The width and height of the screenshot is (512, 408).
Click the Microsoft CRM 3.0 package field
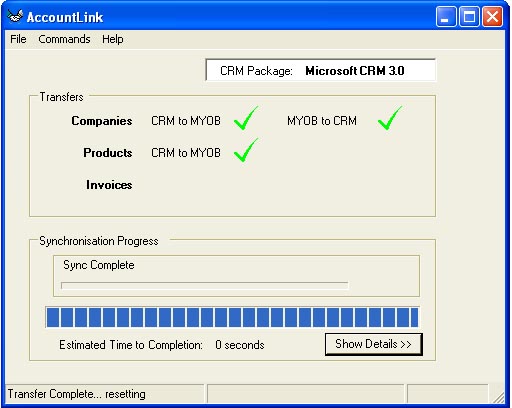point(321,70)
